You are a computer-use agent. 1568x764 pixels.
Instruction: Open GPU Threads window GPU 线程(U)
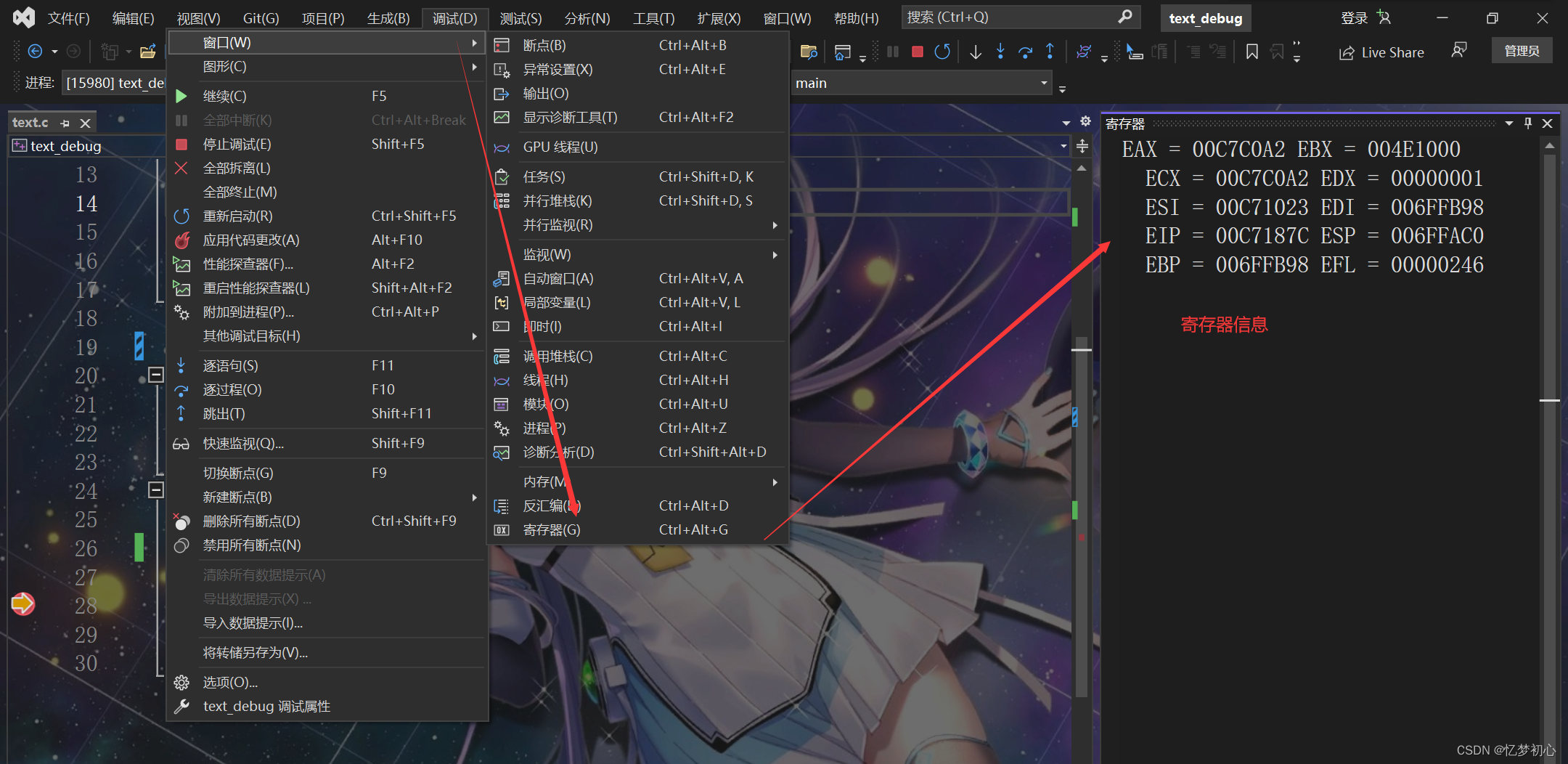pyautogui.click(x=637, y=147)
